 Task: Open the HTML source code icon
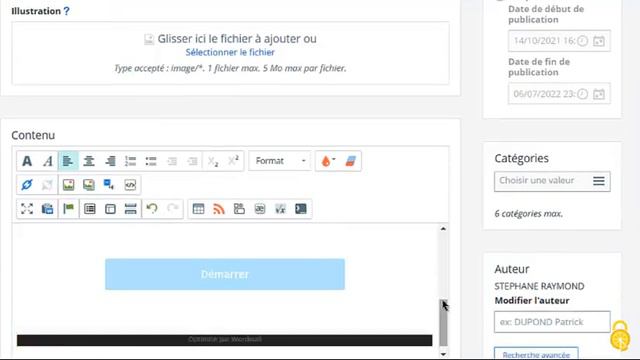pyautogui.click(x=130, y=184)
